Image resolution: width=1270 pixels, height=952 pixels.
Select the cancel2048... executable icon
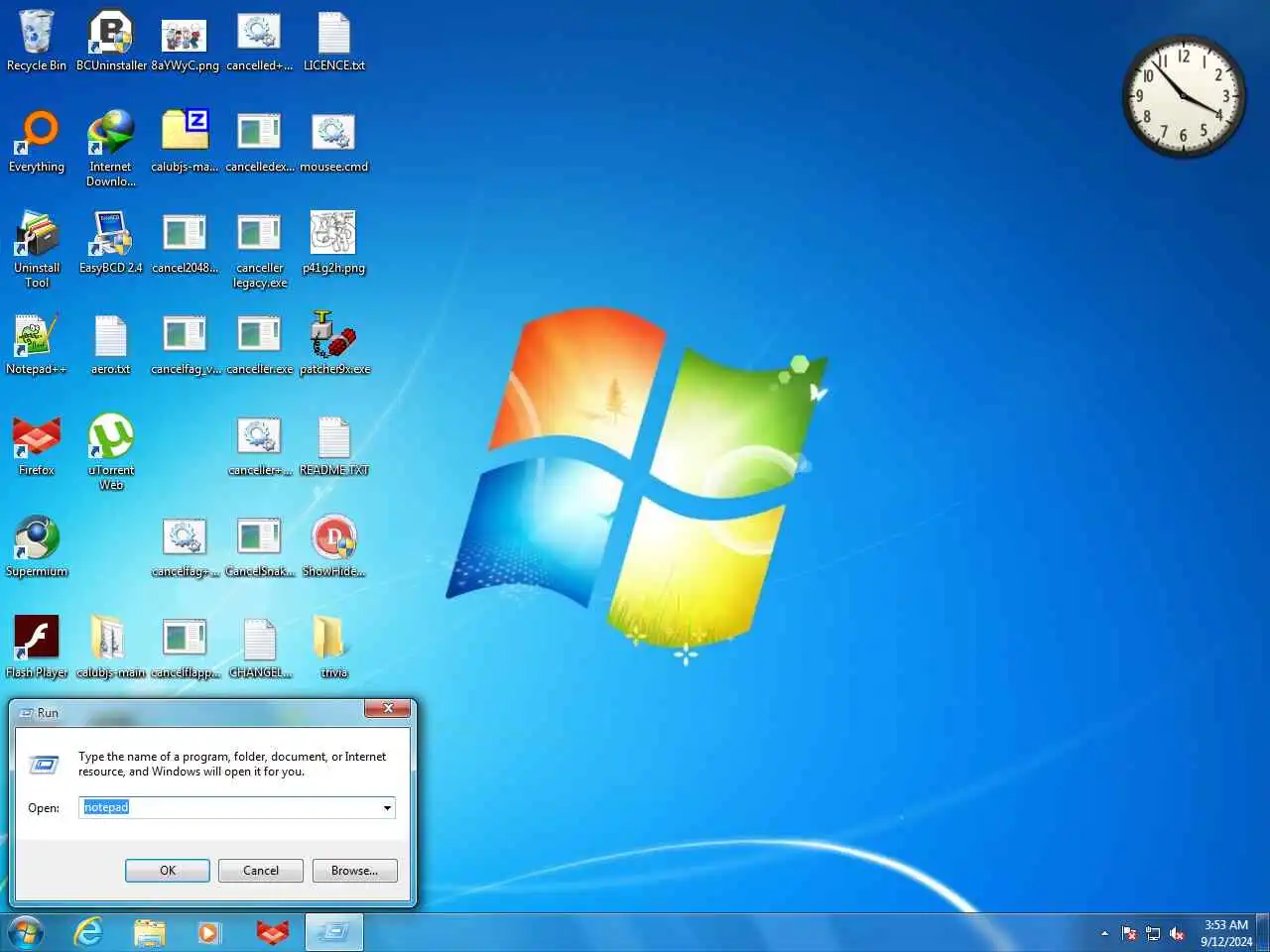tap(185, 244)
